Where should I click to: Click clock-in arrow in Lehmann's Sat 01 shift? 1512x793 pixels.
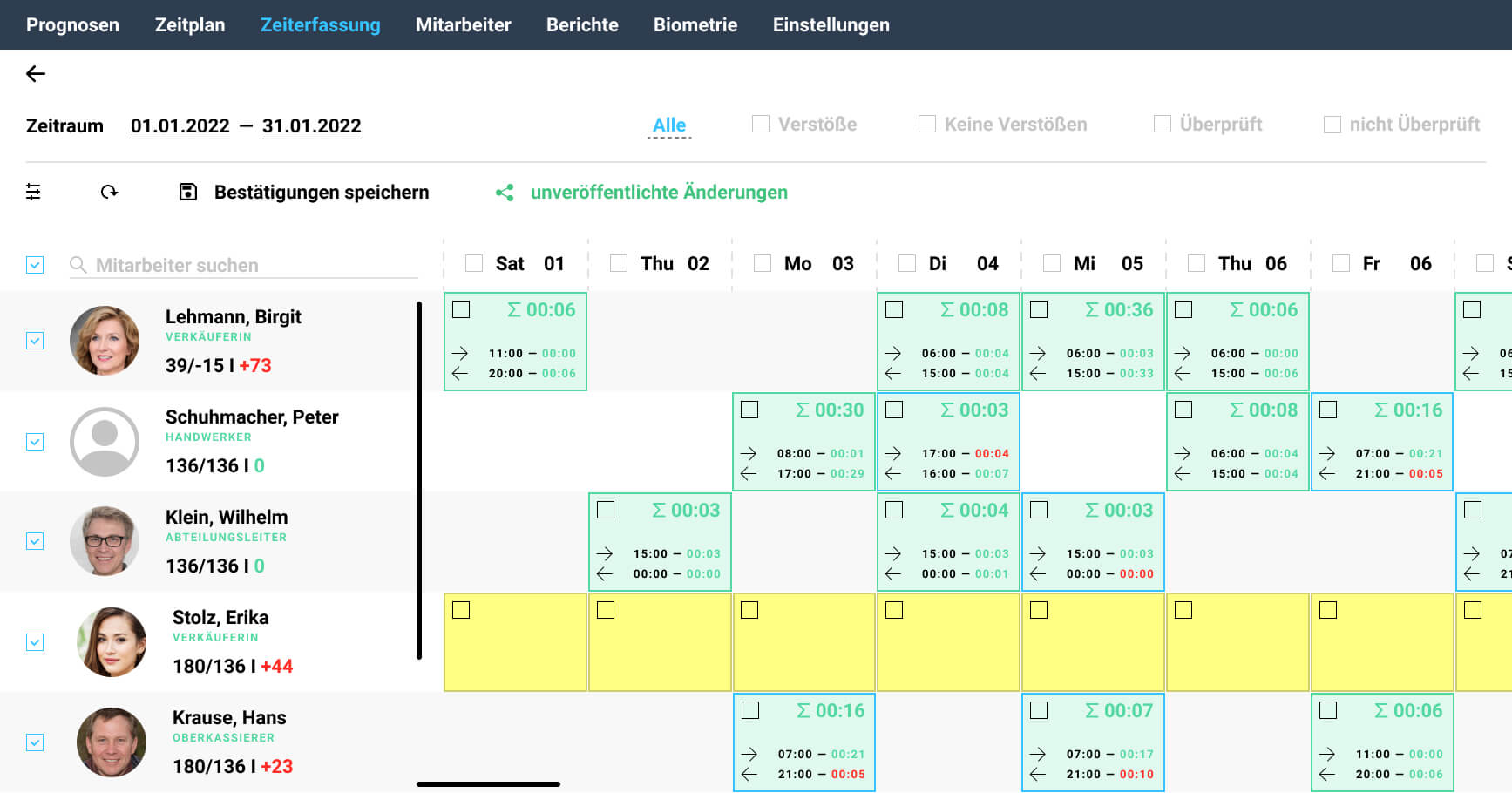tap(460, 353)
